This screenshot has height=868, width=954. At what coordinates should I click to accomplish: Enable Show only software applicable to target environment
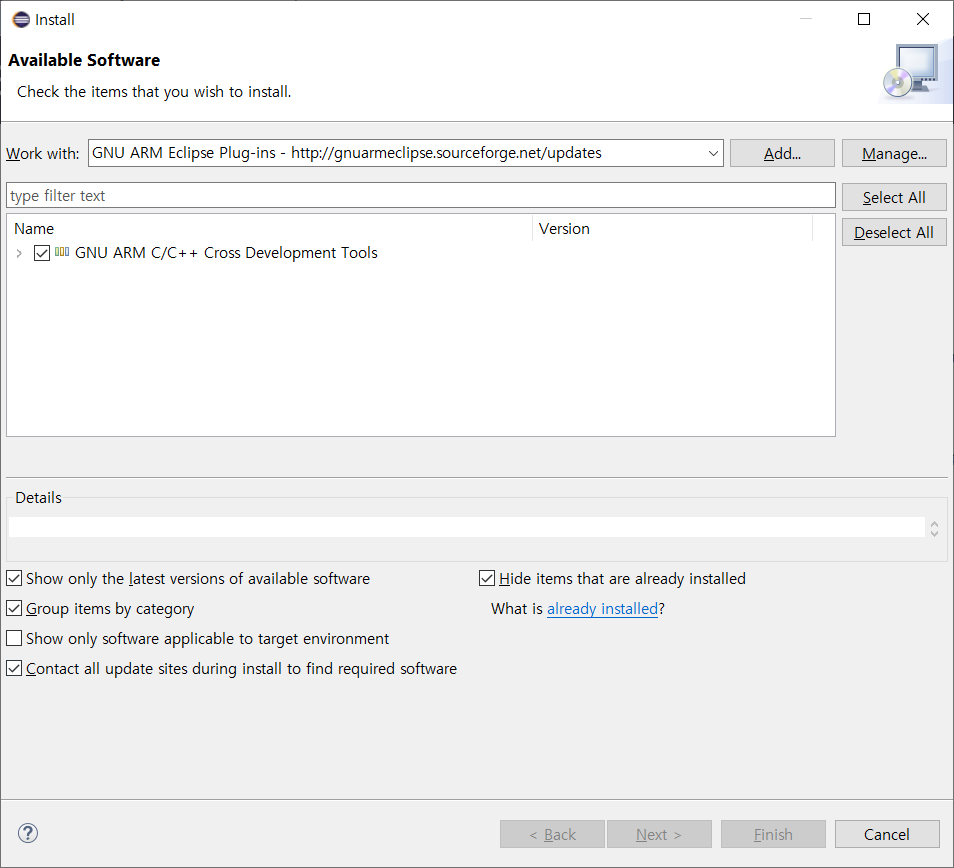click(x=14, y=638)
